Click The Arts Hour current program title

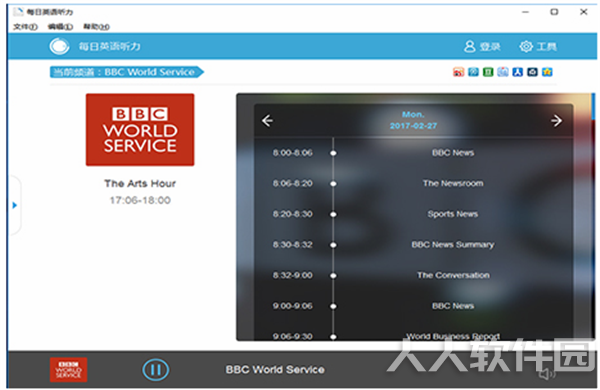pyautogui.click(x=140, y=183)
